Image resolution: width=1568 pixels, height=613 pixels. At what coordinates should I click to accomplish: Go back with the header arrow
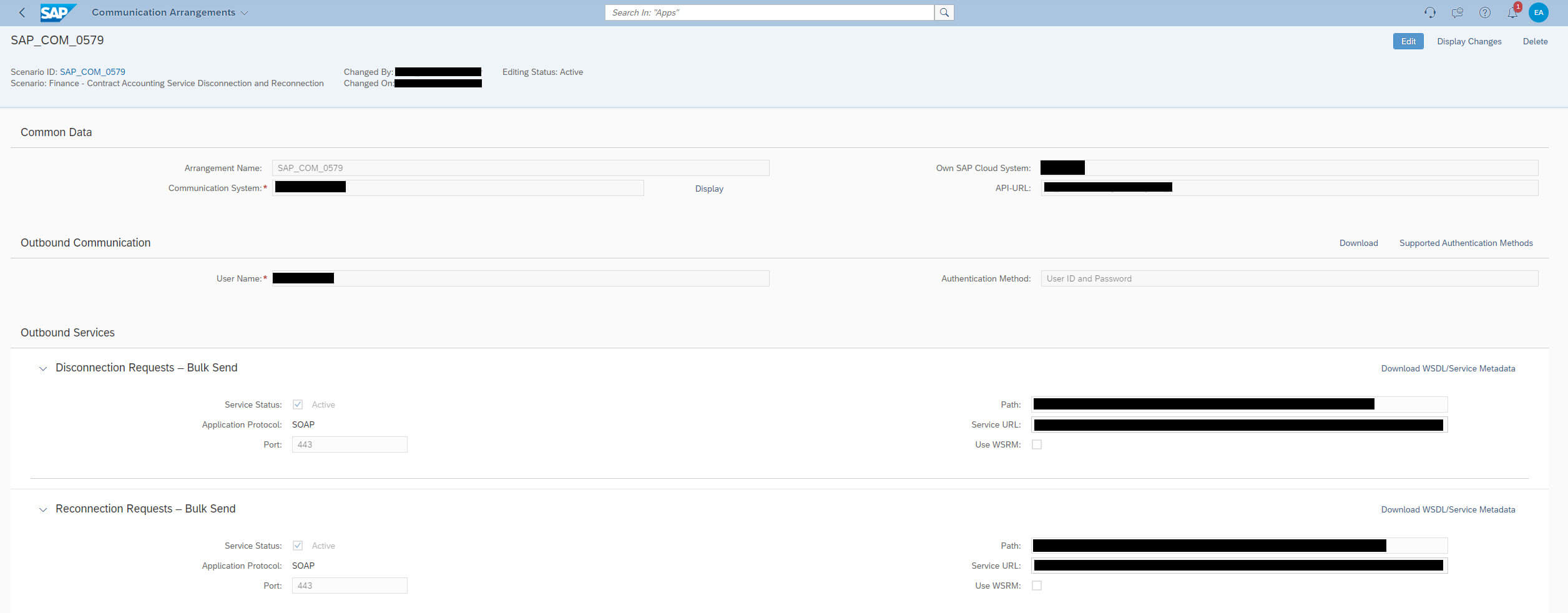pos(22,12)
